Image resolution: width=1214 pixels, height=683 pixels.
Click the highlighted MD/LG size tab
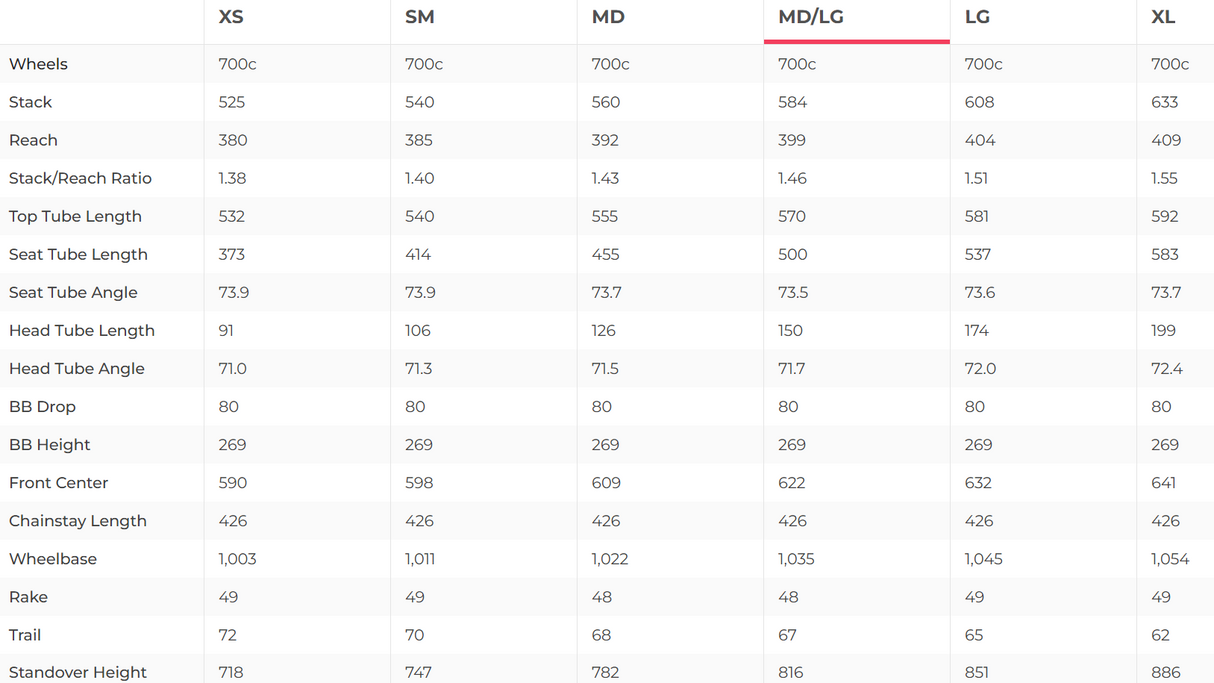[x=811, y=17]
